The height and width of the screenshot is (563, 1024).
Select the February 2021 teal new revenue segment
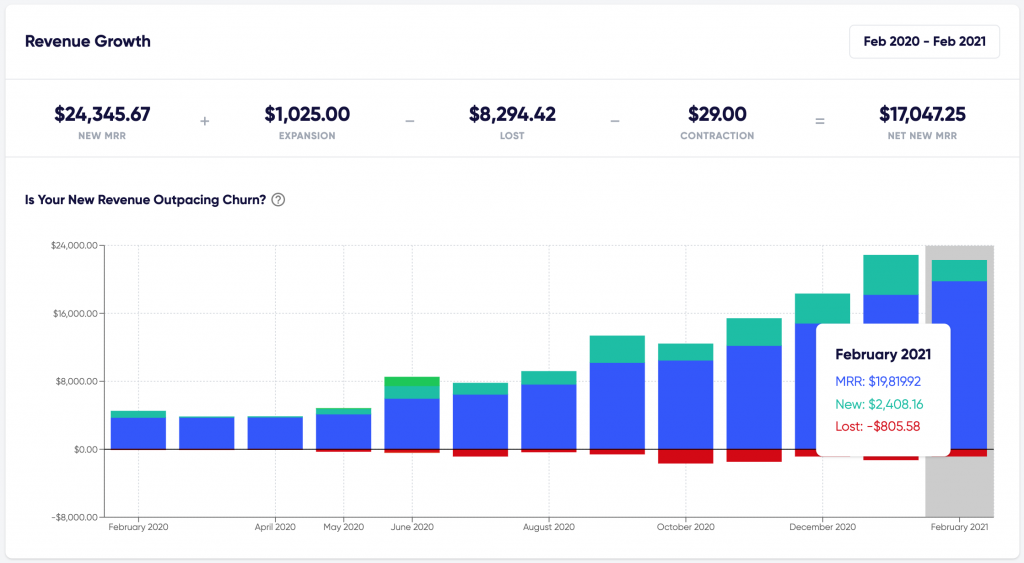(x=959, y=271)
